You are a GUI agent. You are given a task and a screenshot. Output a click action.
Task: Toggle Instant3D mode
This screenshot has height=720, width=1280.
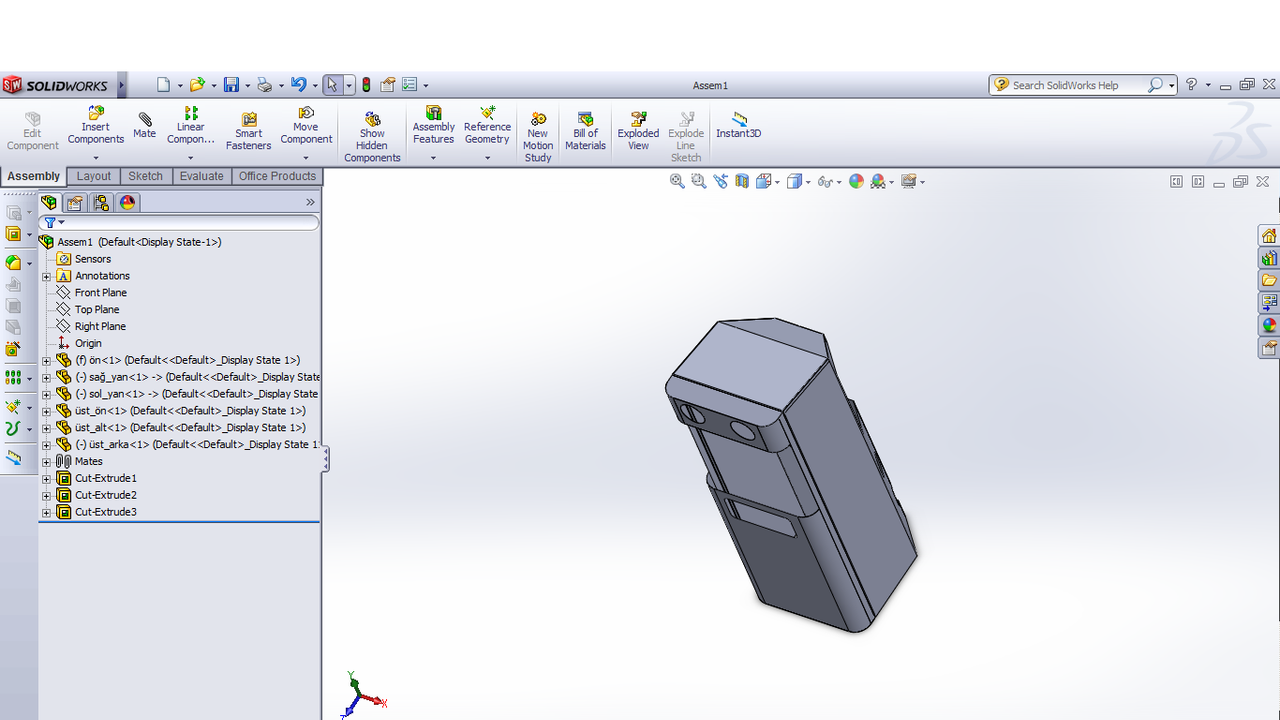point(739,126)
